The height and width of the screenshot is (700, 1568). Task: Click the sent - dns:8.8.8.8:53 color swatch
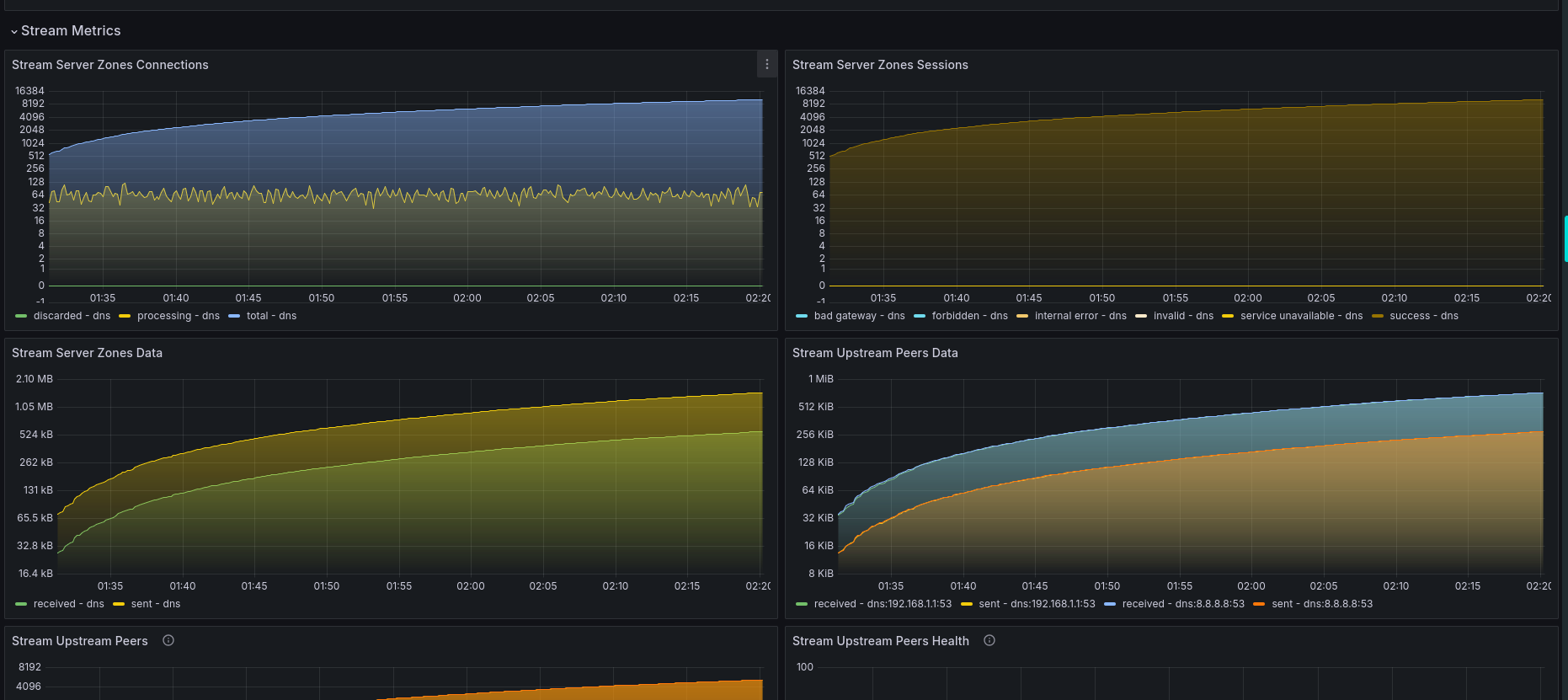1259,604
